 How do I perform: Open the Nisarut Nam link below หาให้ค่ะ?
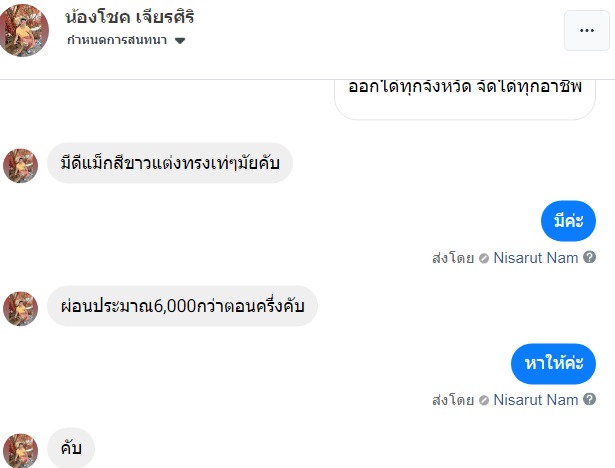coord(536,400)
